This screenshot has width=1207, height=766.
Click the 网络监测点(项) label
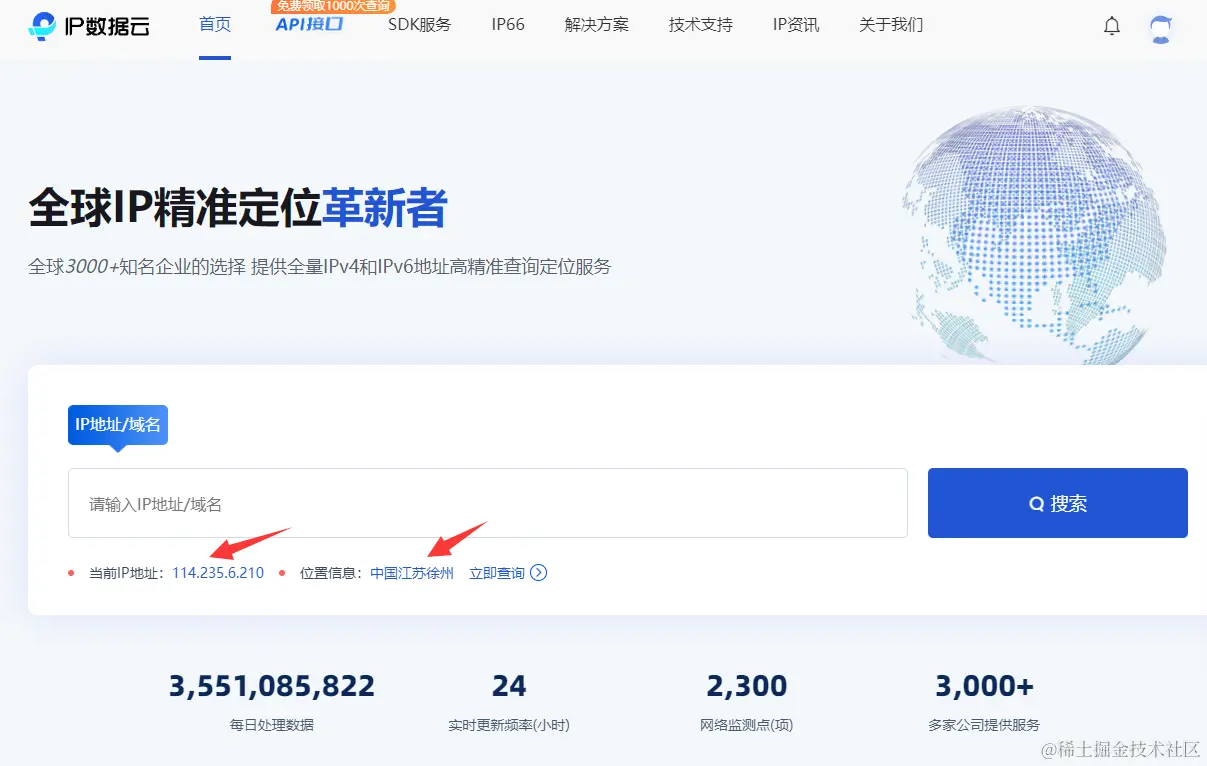pos(747,725)
